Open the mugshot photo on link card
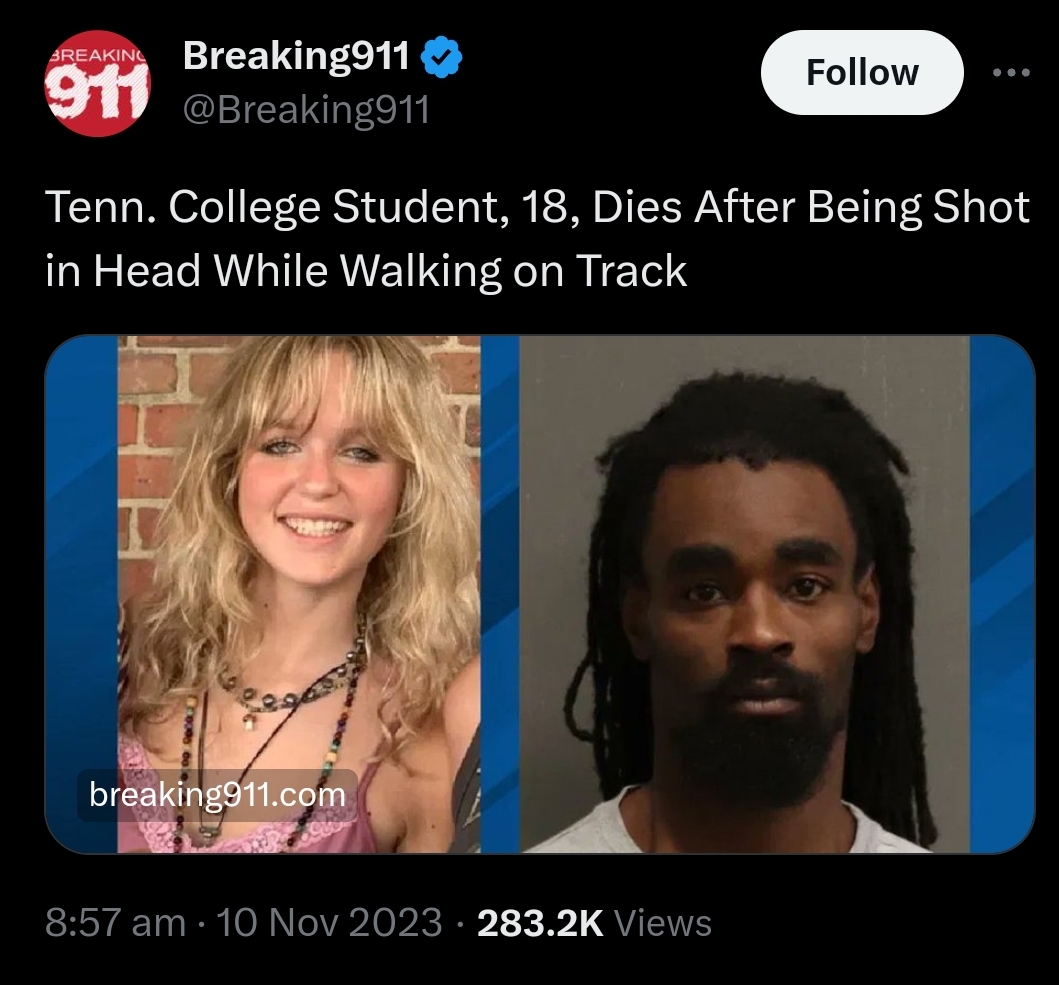 (744, 594)
